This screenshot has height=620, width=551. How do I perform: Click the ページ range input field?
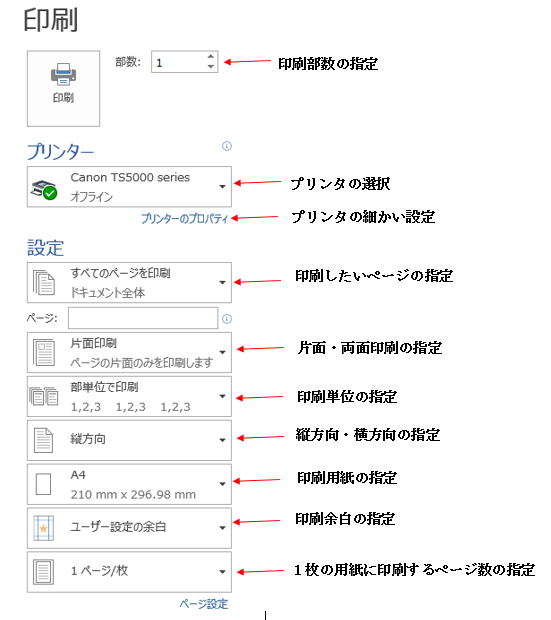click(x=143, y=318)
